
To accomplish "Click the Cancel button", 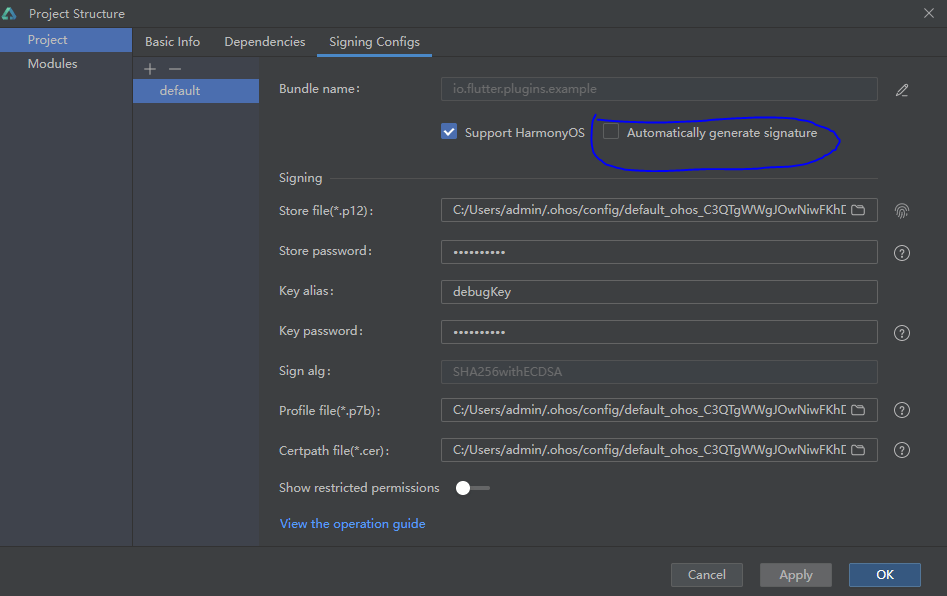I will (707, 575).
